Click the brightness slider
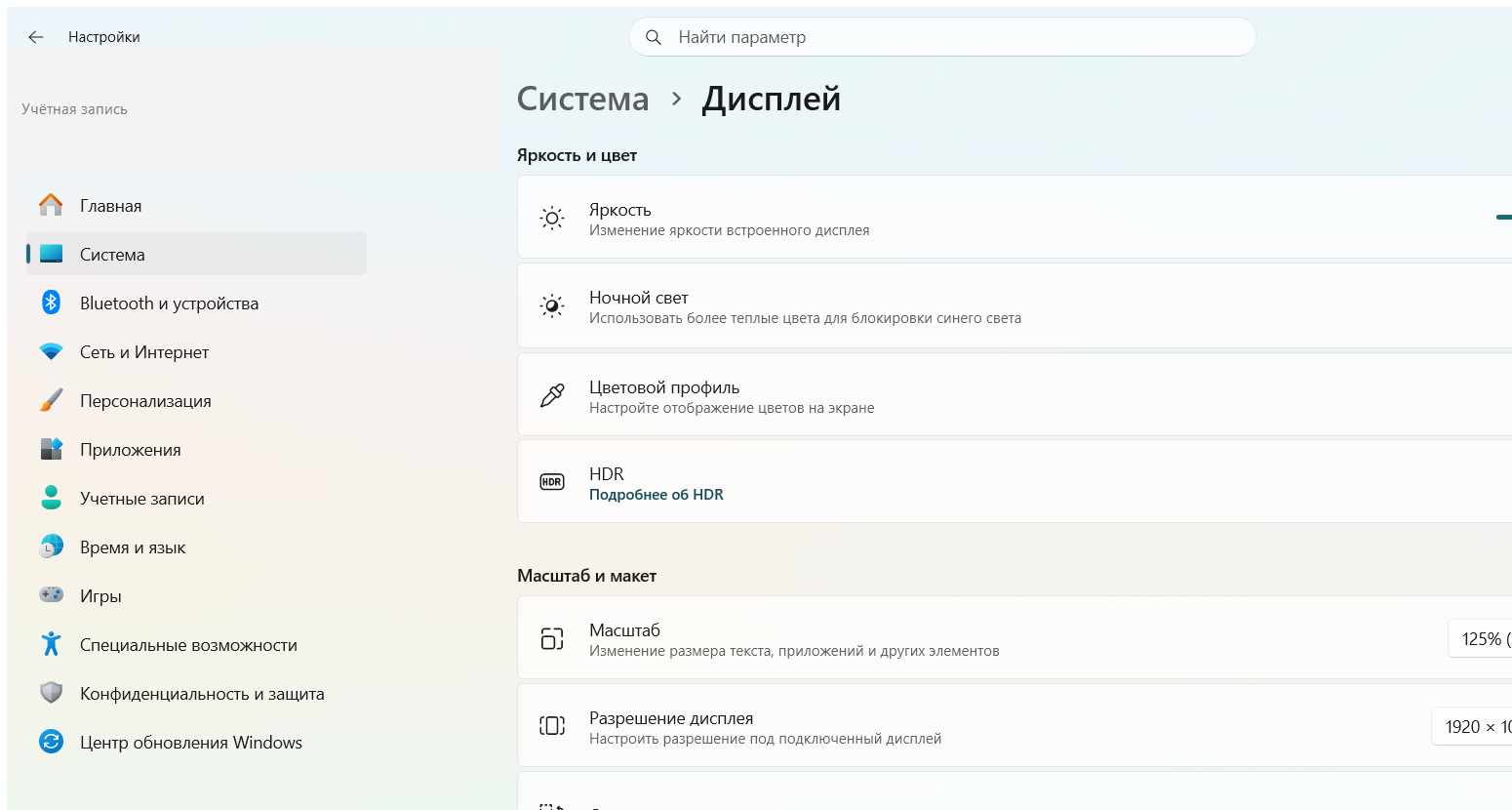 pyautogui.click(x=1504, y=218)
